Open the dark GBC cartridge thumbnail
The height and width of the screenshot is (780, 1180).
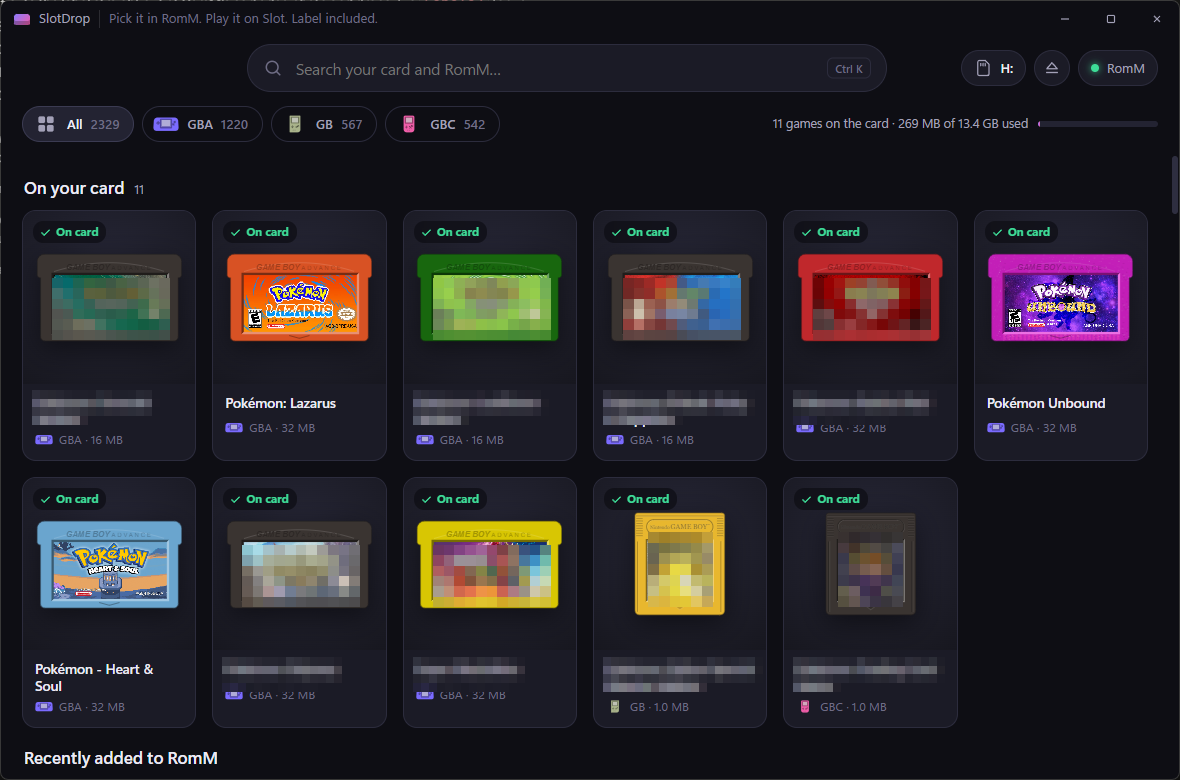tap(870, 565)
